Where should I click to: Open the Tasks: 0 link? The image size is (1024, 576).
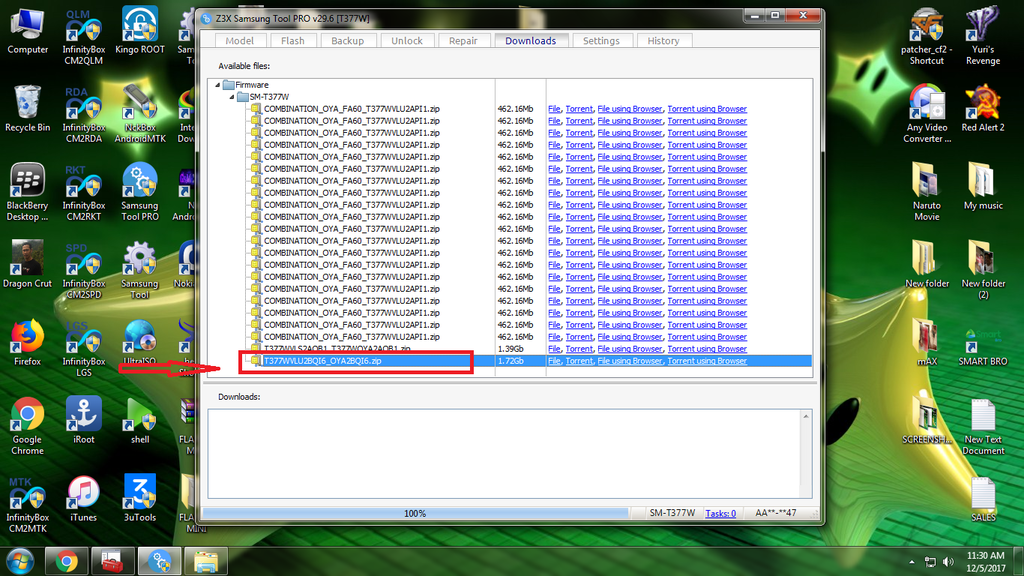(x=720, y=513)
